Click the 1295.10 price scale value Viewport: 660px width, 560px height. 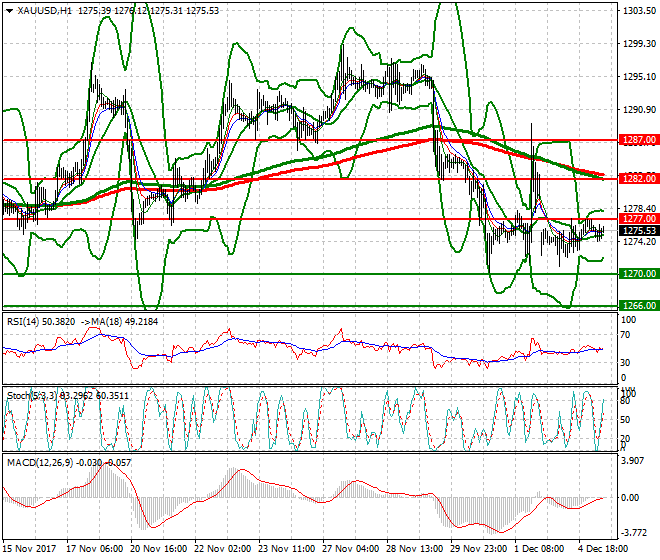click(639, 77)
